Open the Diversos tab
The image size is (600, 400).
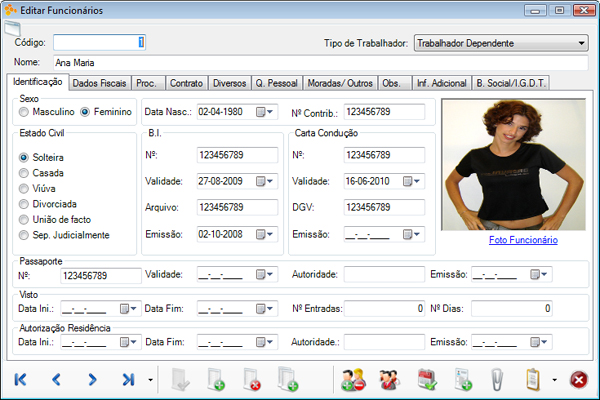coord(230,83)
